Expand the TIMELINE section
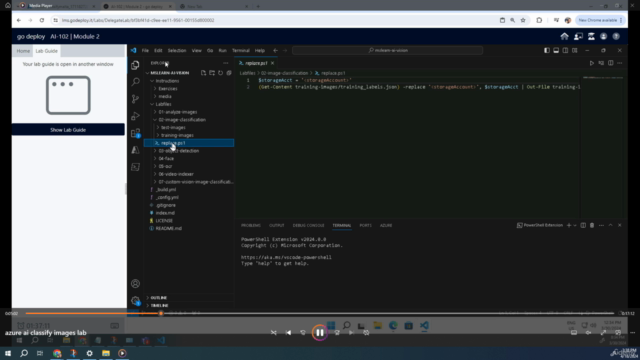The height and width of the screenshot is (360, 640). click(160, 305)
